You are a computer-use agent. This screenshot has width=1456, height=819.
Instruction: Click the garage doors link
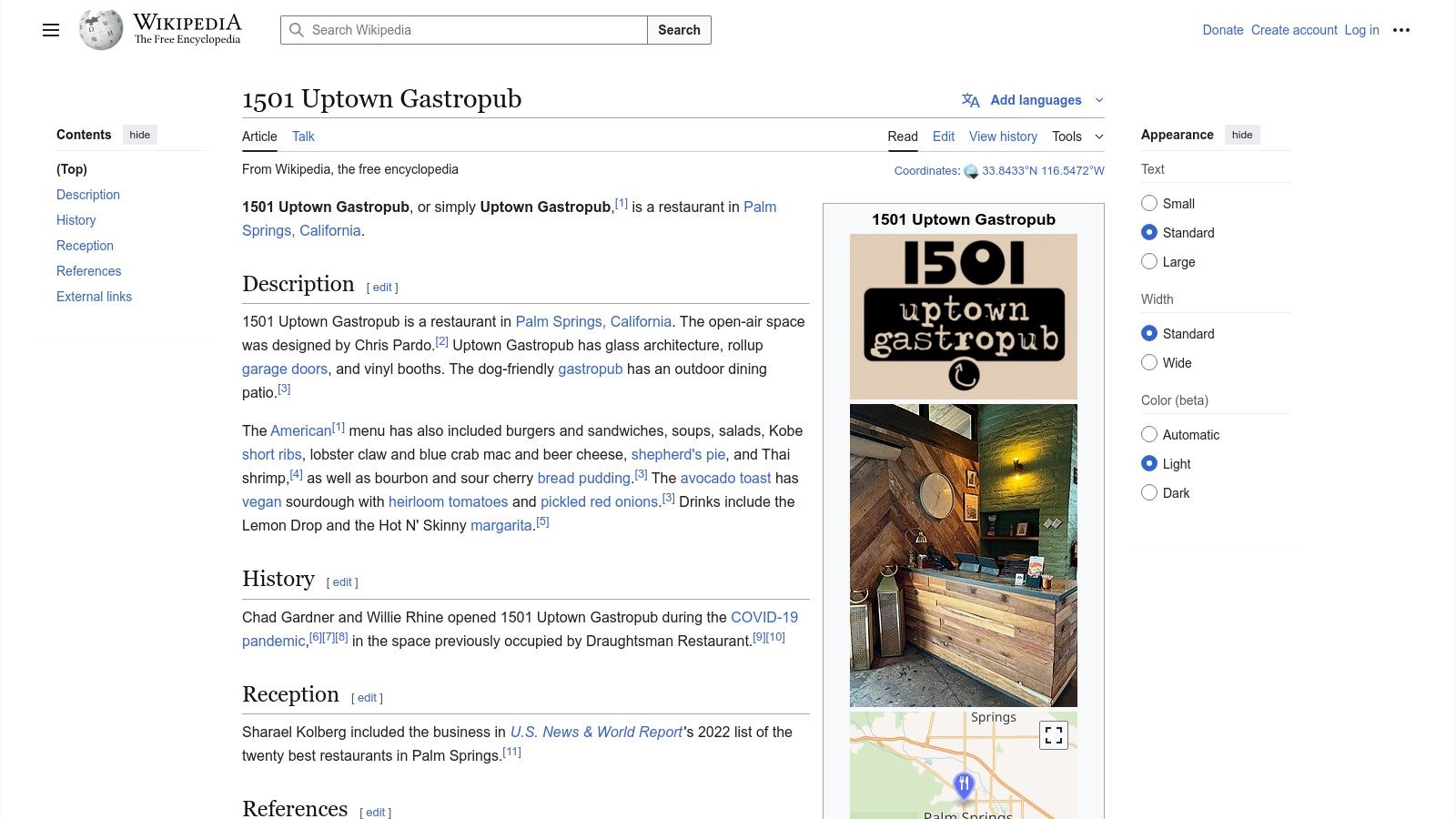(x=285, y=369)
